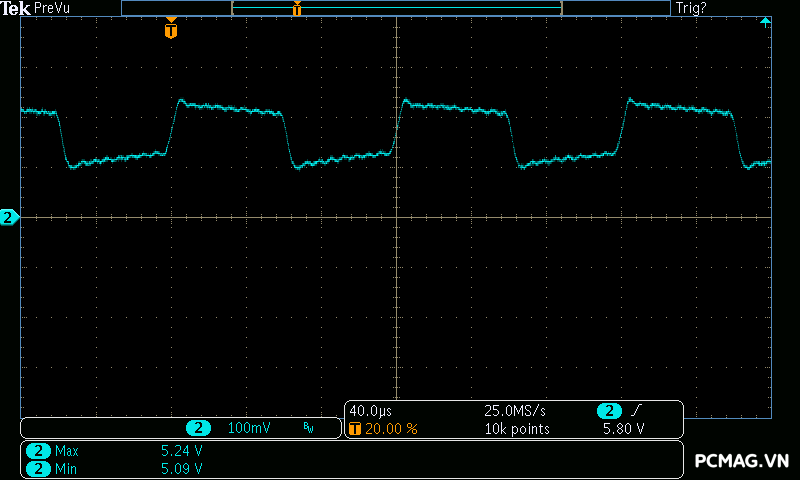Click the trigger source channel 2 badge
This screenshot has height=480, width=800.
coord(608,411)
